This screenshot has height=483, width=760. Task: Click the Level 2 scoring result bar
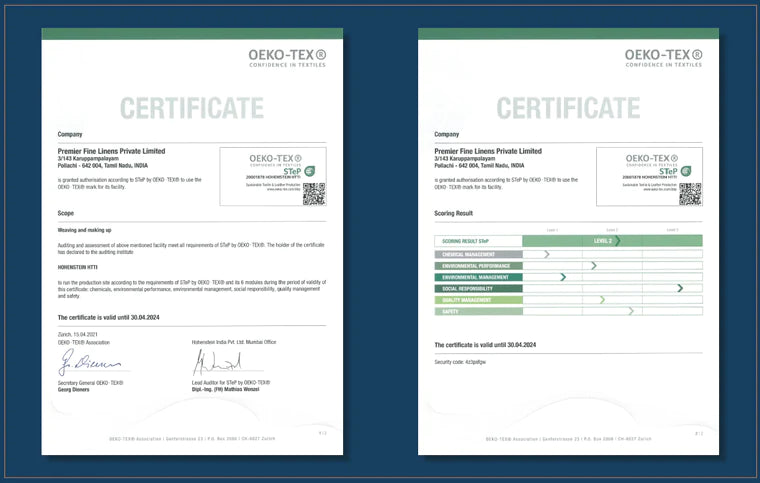[x=612, y=241]
